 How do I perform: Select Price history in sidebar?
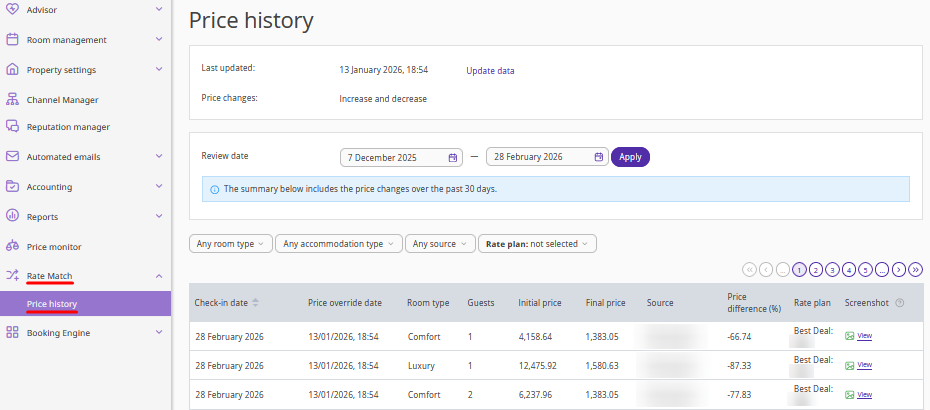coord(52,304)
